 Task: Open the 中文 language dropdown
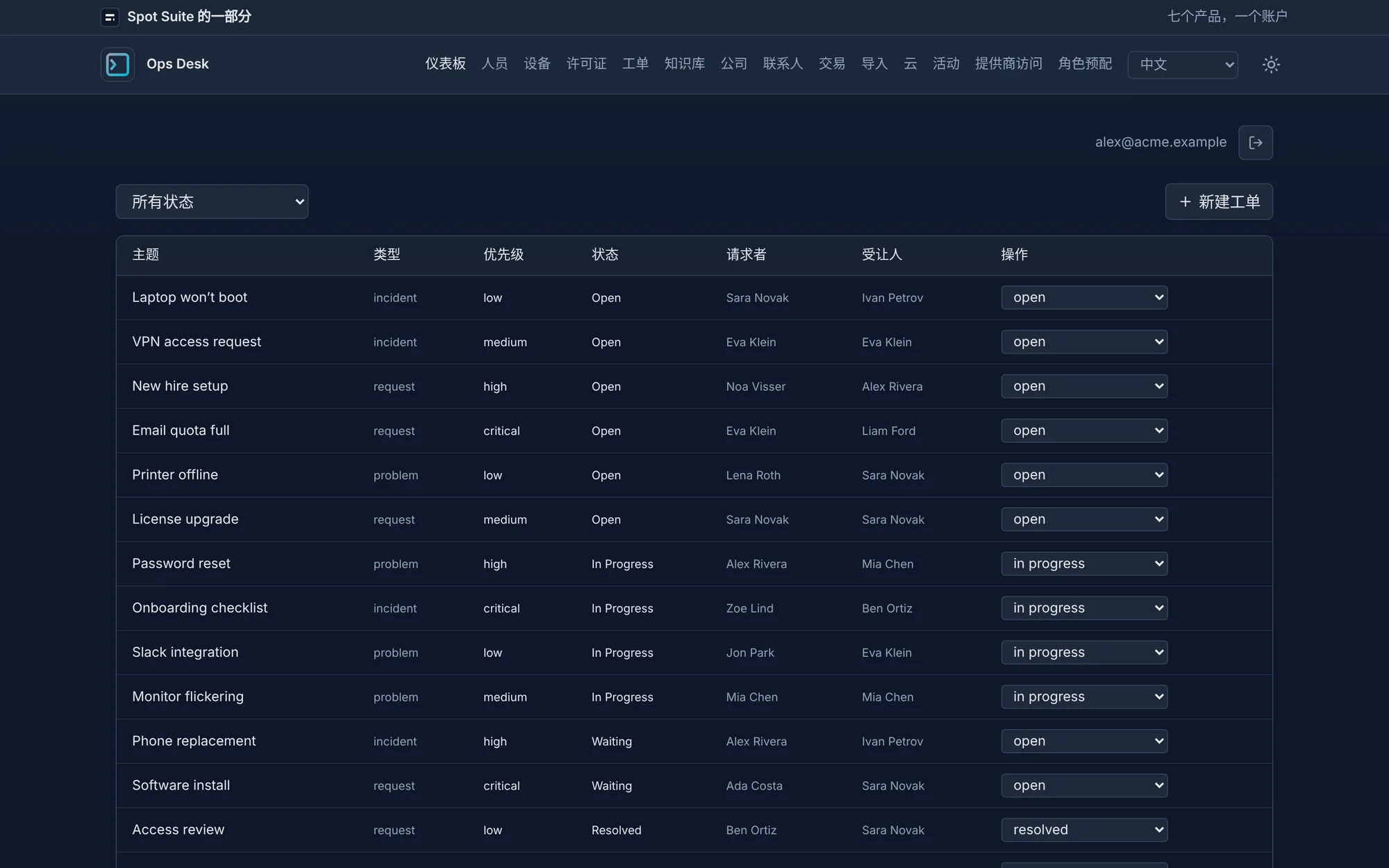click(1183, 65)
